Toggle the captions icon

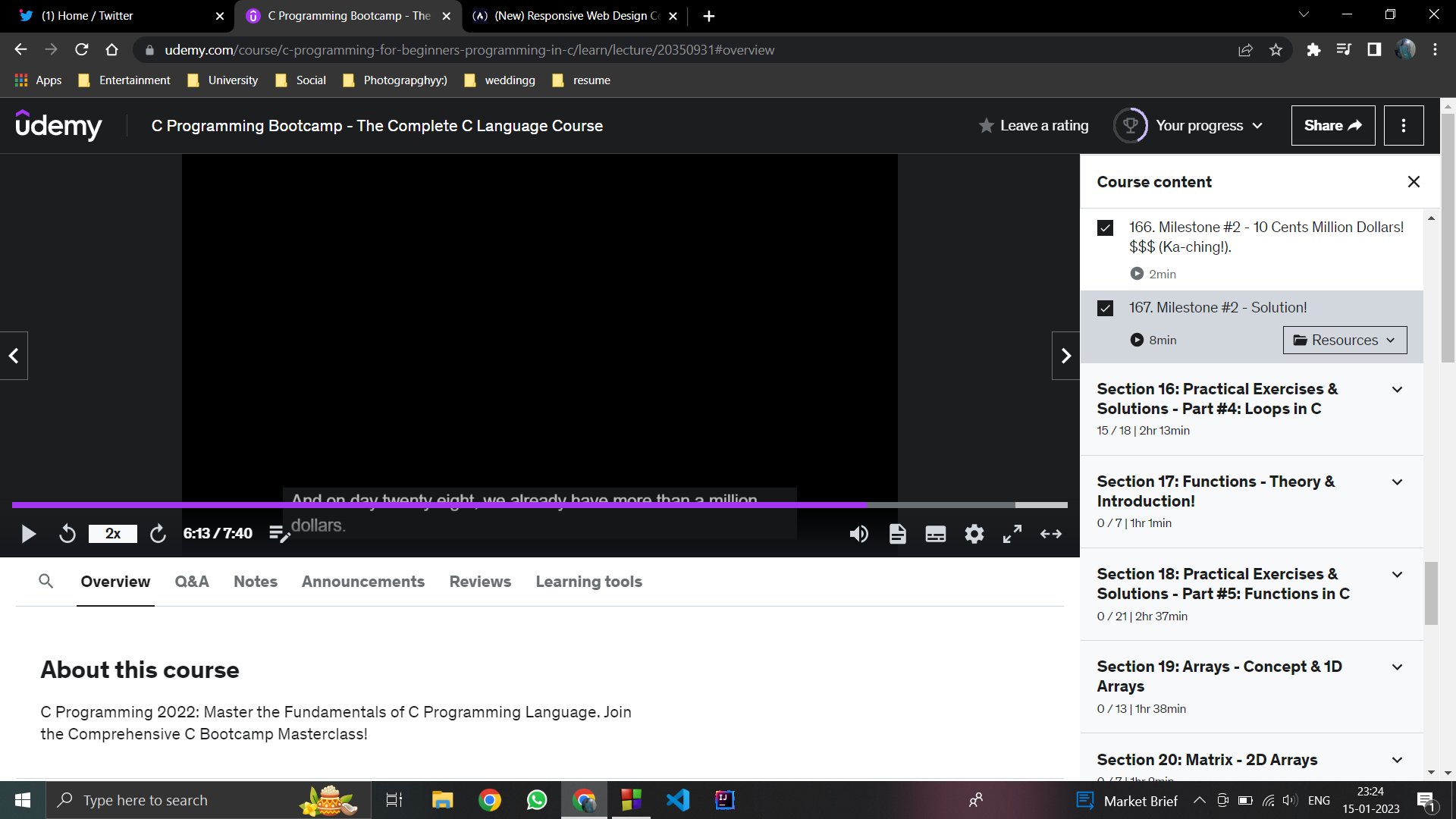935,534
